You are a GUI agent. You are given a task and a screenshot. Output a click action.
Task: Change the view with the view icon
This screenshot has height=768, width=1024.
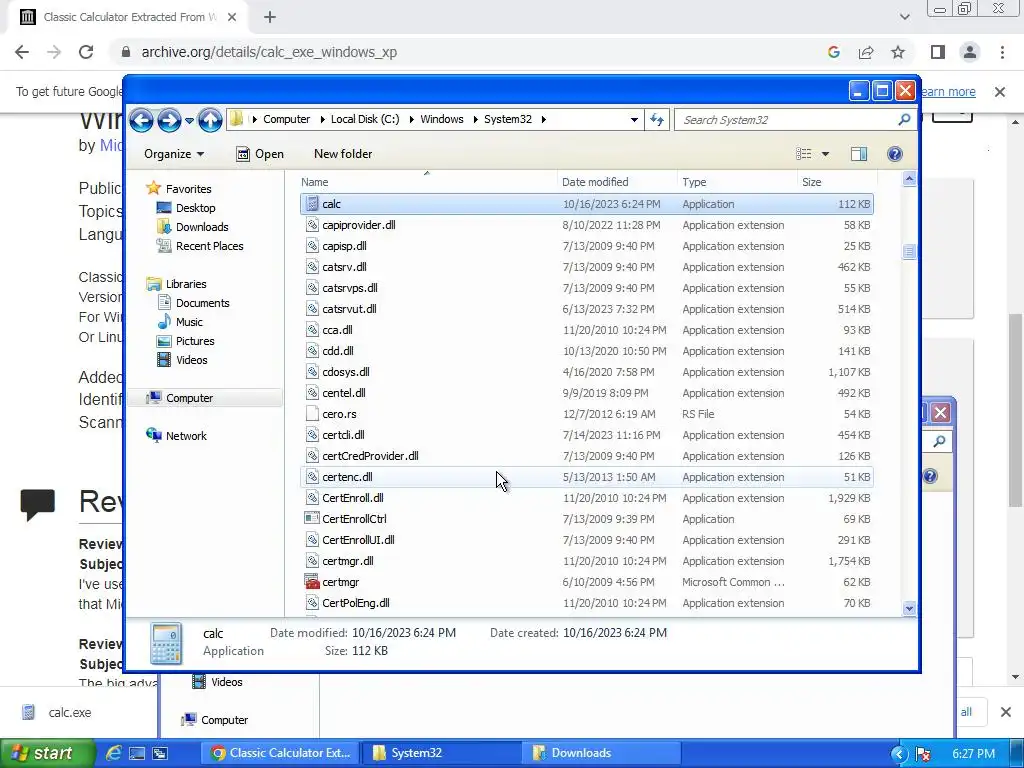803,154
